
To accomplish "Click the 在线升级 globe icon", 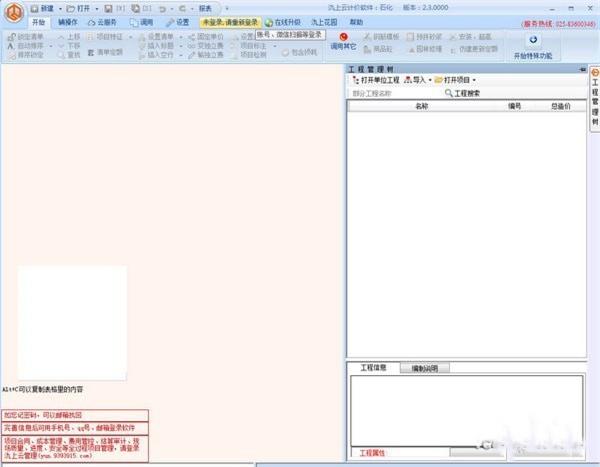I will (269, 23).
